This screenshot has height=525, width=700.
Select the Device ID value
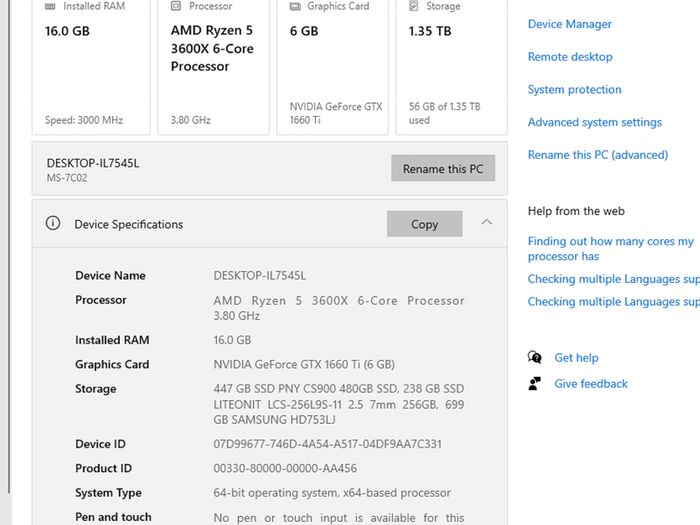(x=327, y=444)
